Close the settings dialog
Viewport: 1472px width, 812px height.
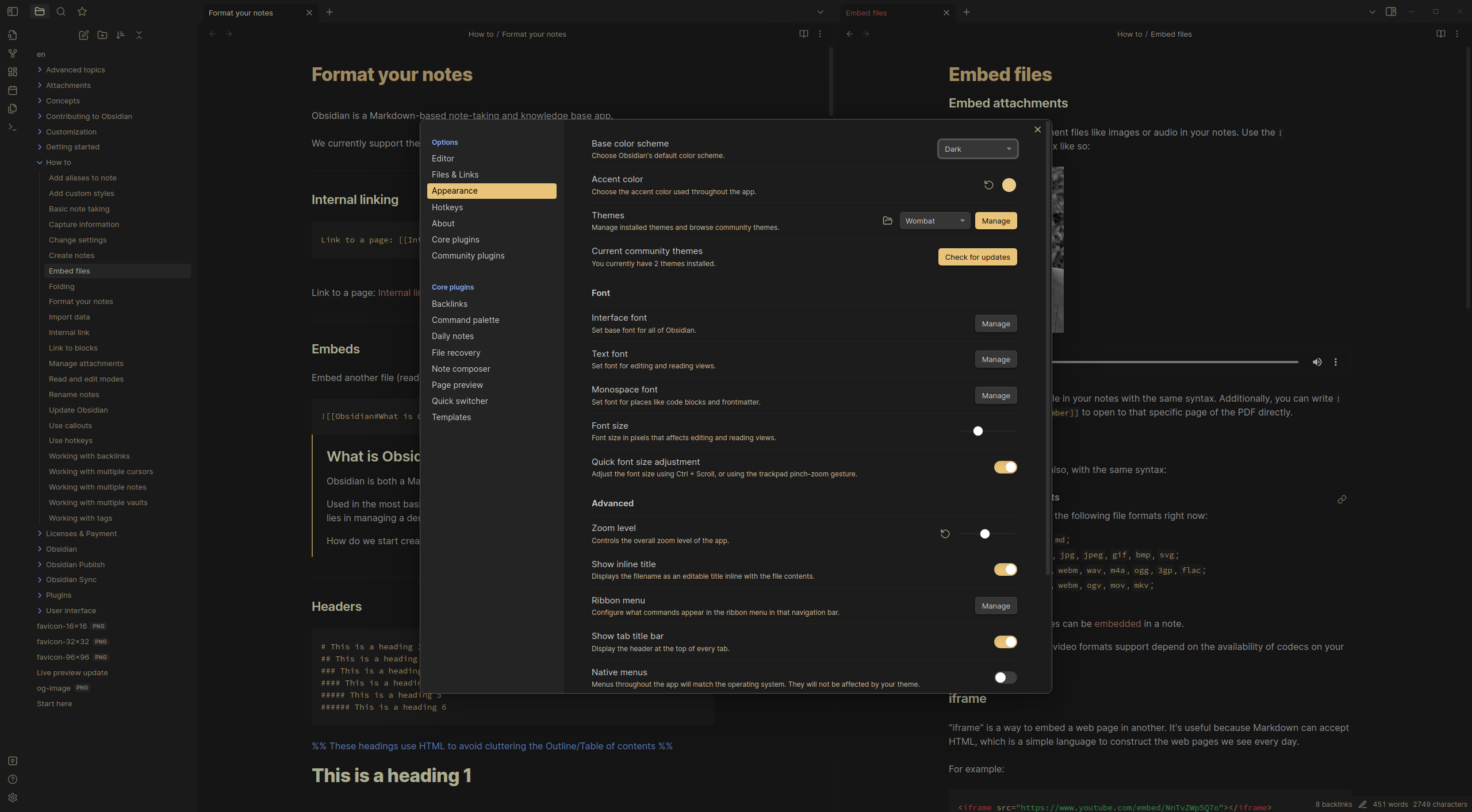click(1038, 129)
